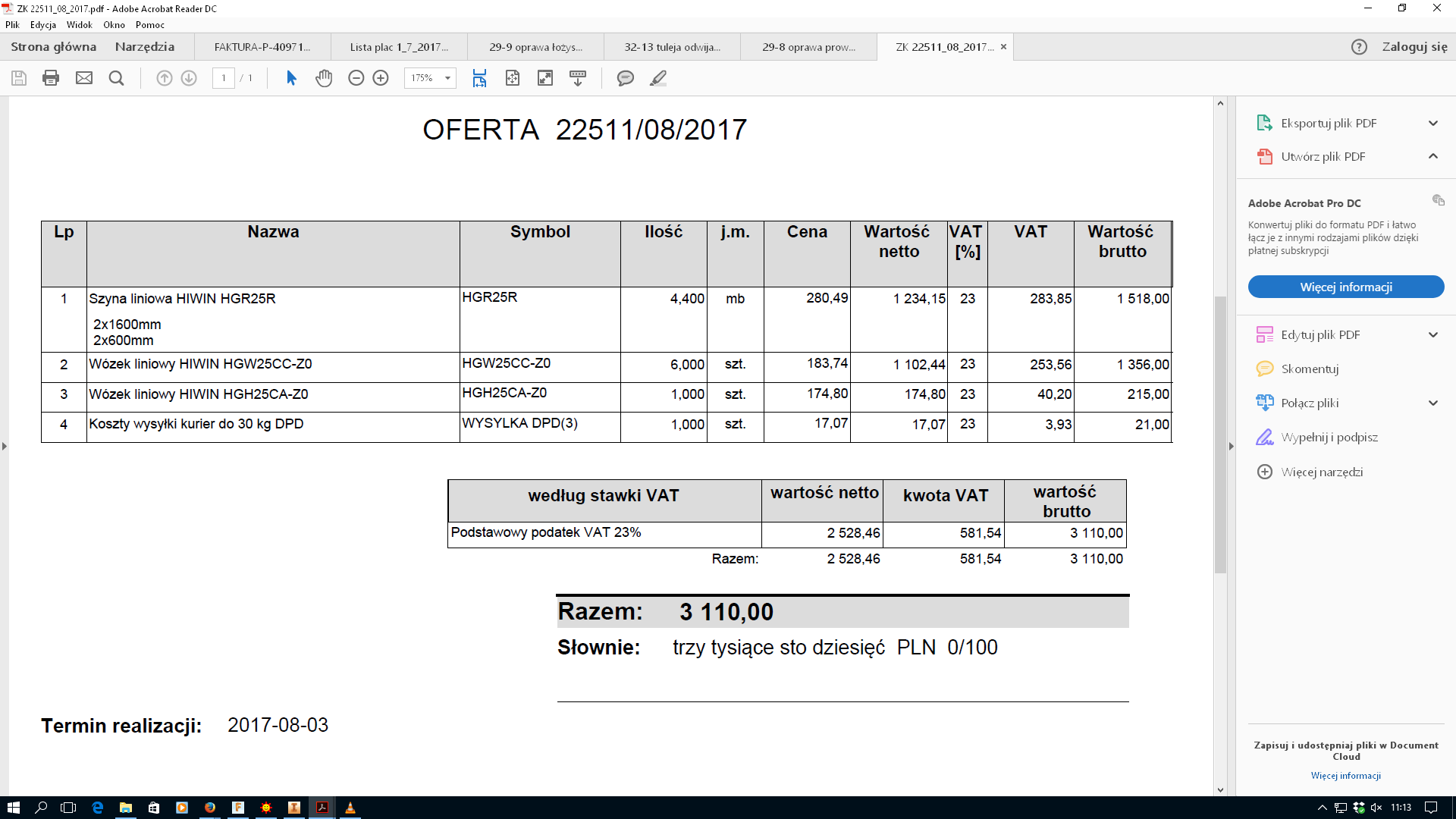Enter full screen mode icon

click(545, 78)
